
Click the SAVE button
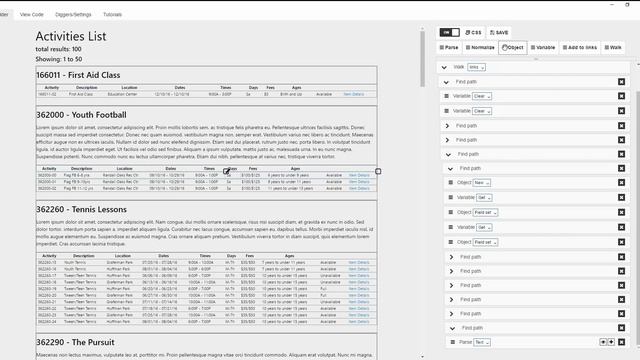[499, 32]
